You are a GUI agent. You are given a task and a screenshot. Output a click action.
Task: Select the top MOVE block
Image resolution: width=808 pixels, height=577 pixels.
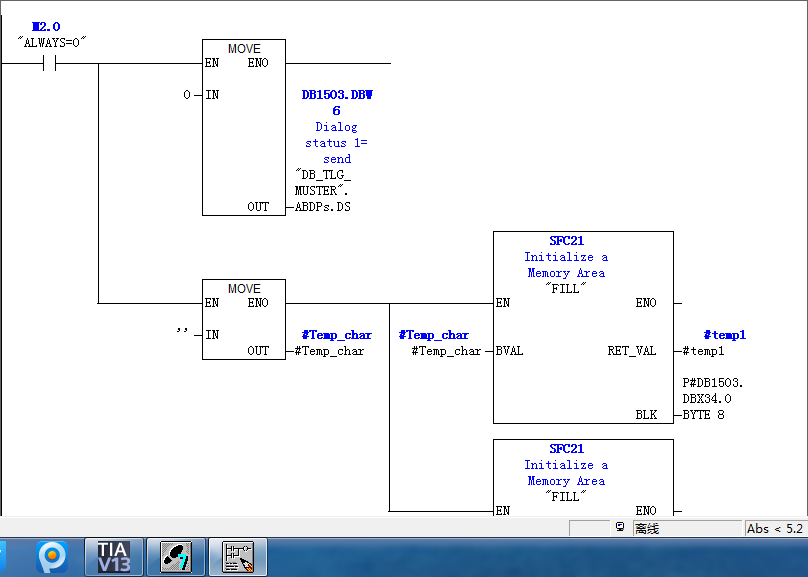tap(243, 127)
